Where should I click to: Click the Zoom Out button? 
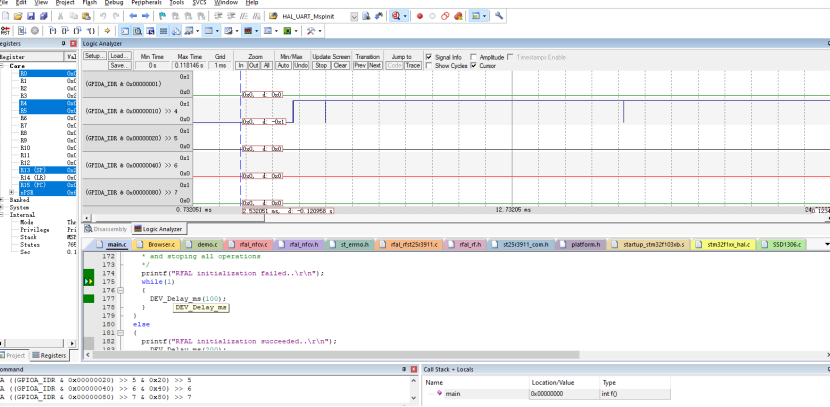254,65
